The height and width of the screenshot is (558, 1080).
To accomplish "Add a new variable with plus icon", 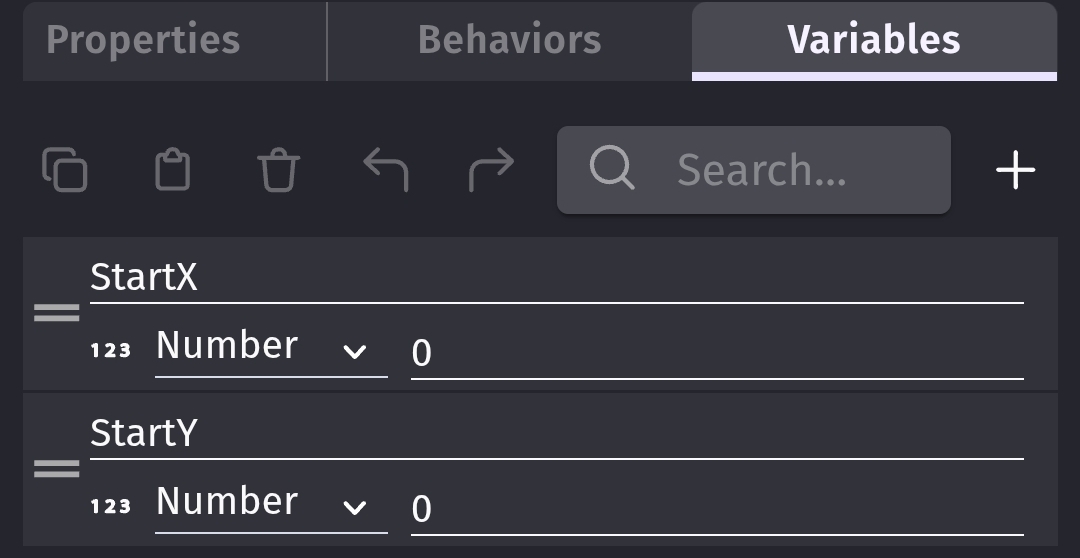I will point(1015,170).
